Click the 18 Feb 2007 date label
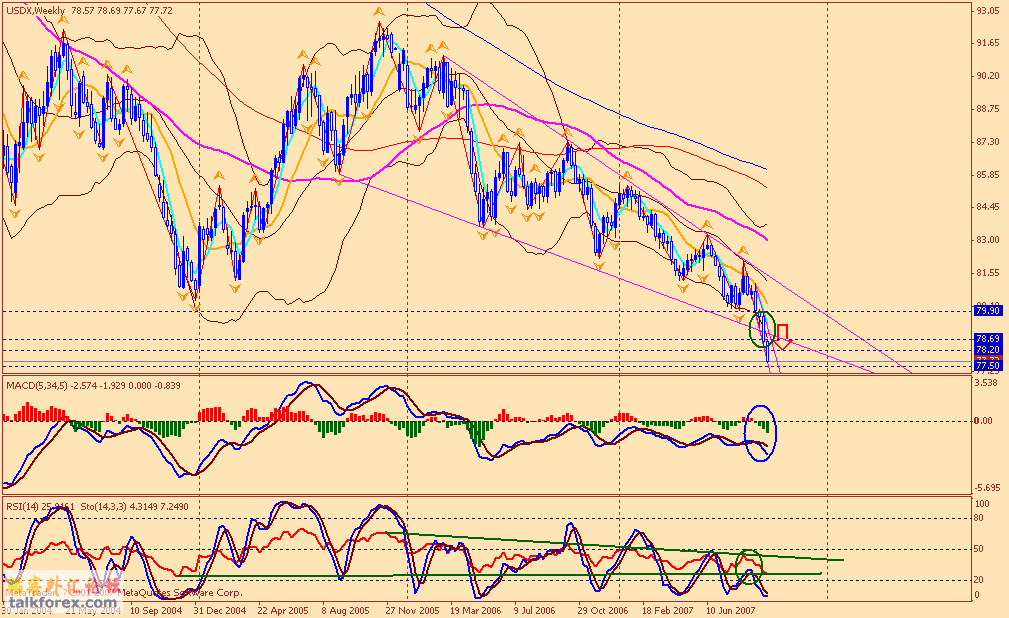 pyautogui.click(x=667, y=610)
